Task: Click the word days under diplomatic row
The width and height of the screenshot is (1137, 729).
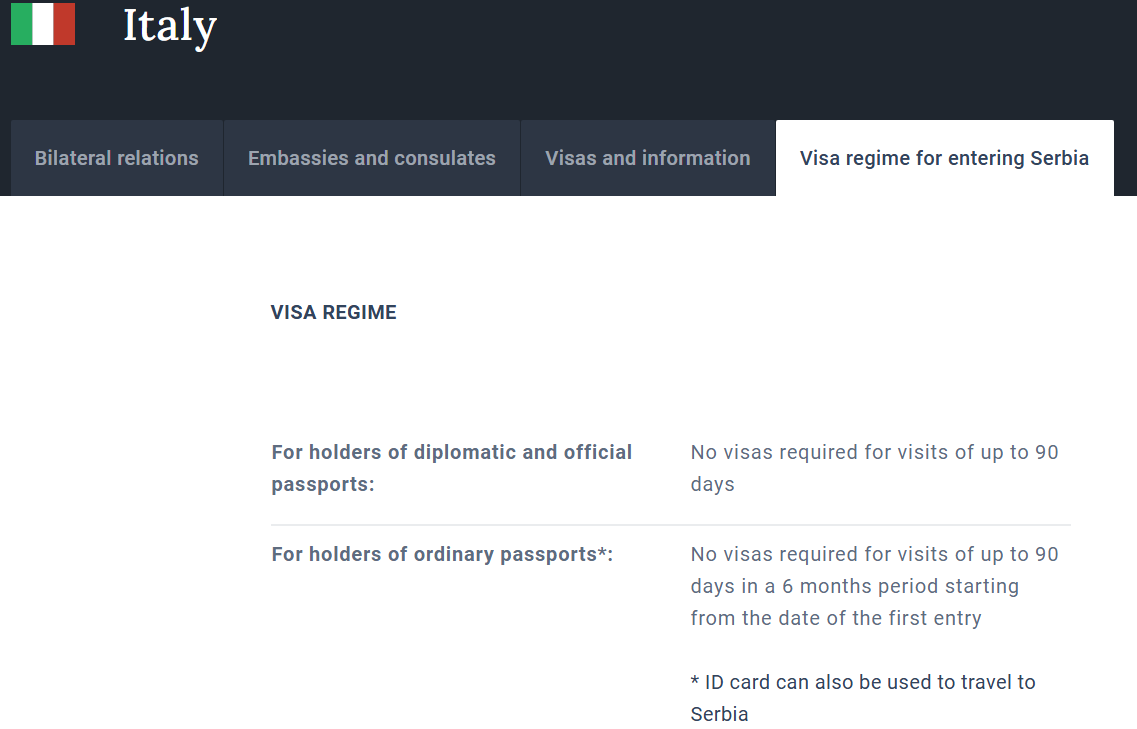Action: coord(712,485)
